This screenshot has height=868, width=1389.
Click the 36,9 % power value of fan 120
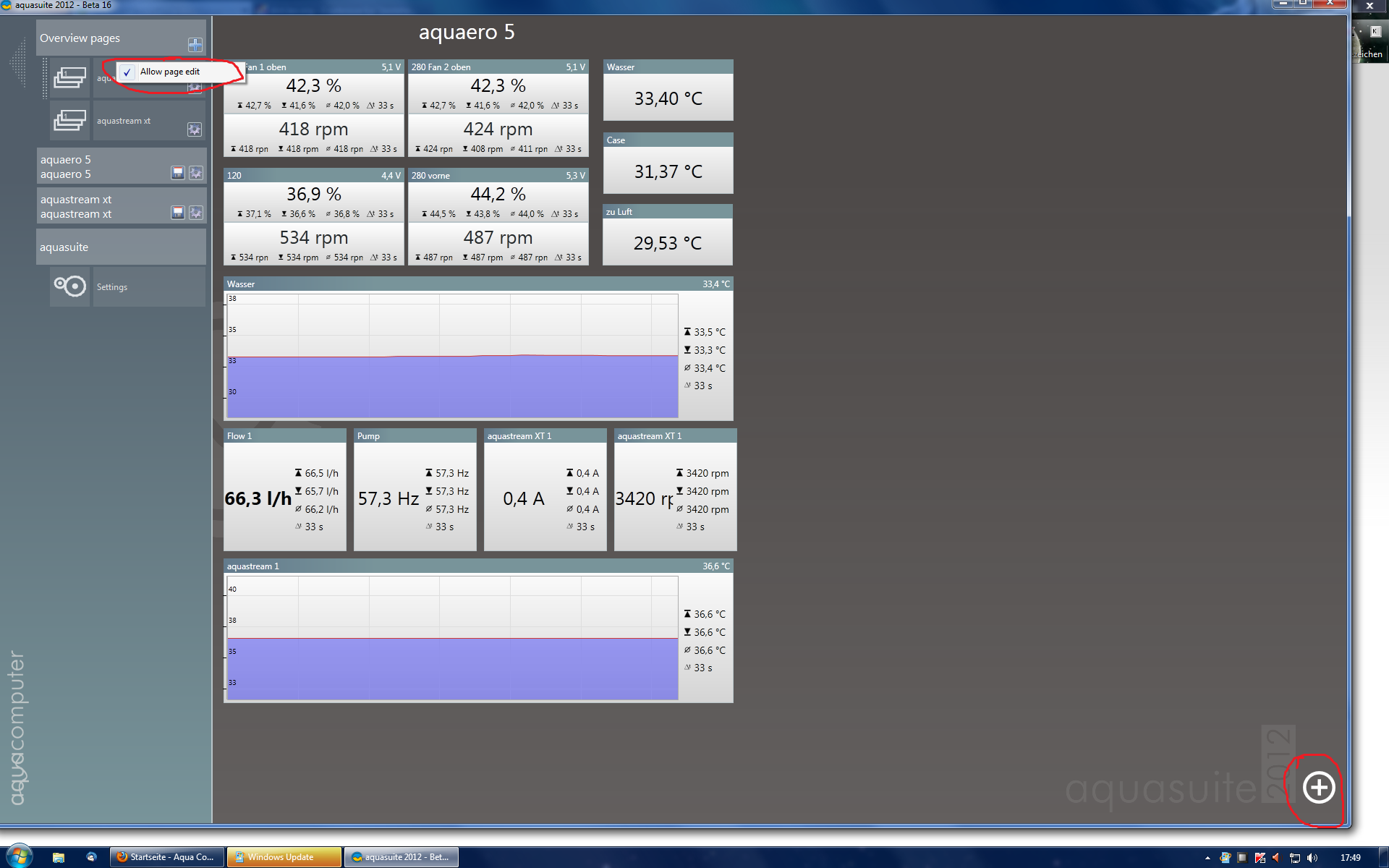tap(314, 195)
